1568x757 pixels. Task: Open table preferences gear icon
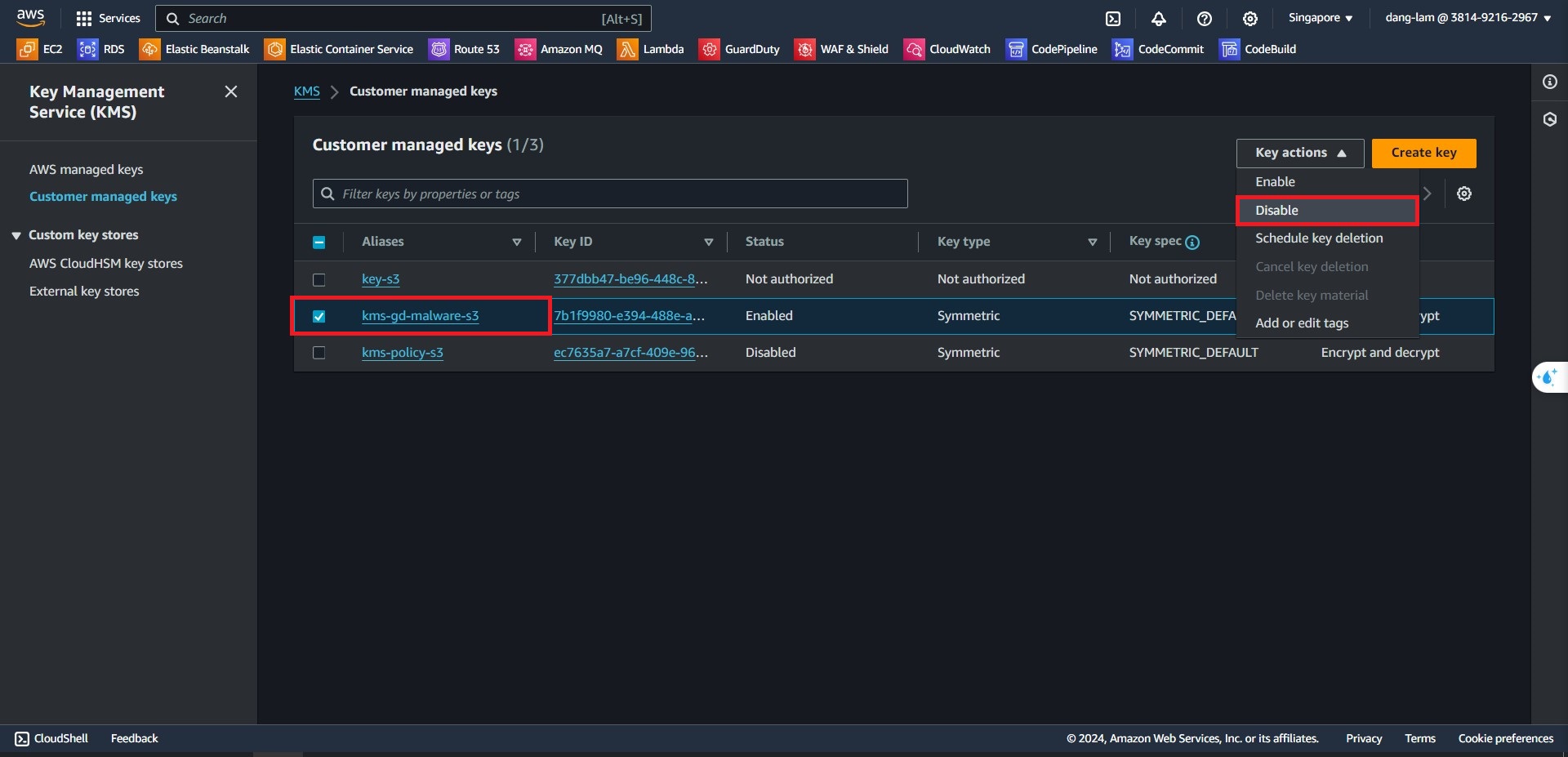tap(1464, 194)
